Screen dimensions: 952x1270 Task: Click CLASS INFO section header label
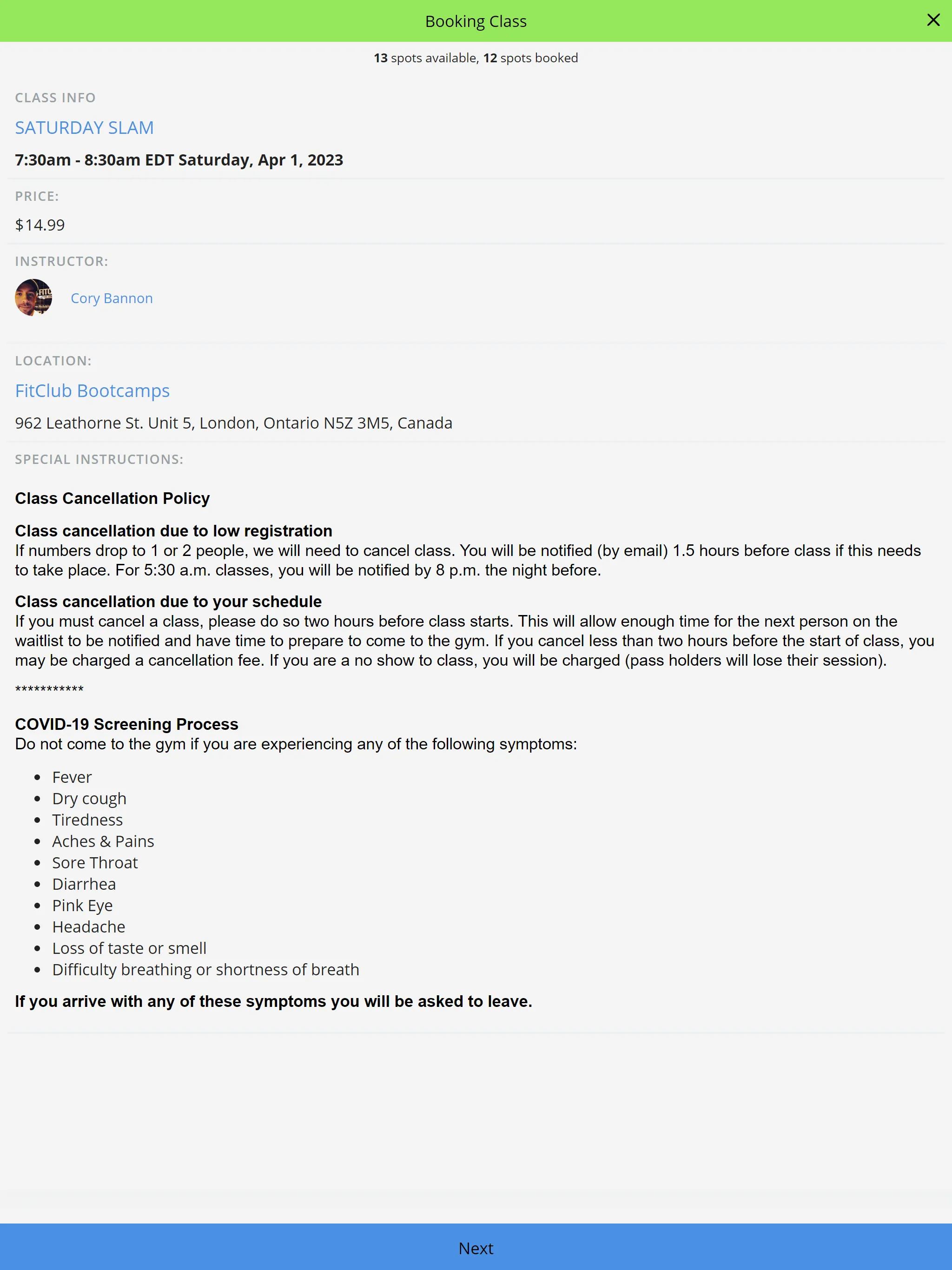(x=55, y=97)
